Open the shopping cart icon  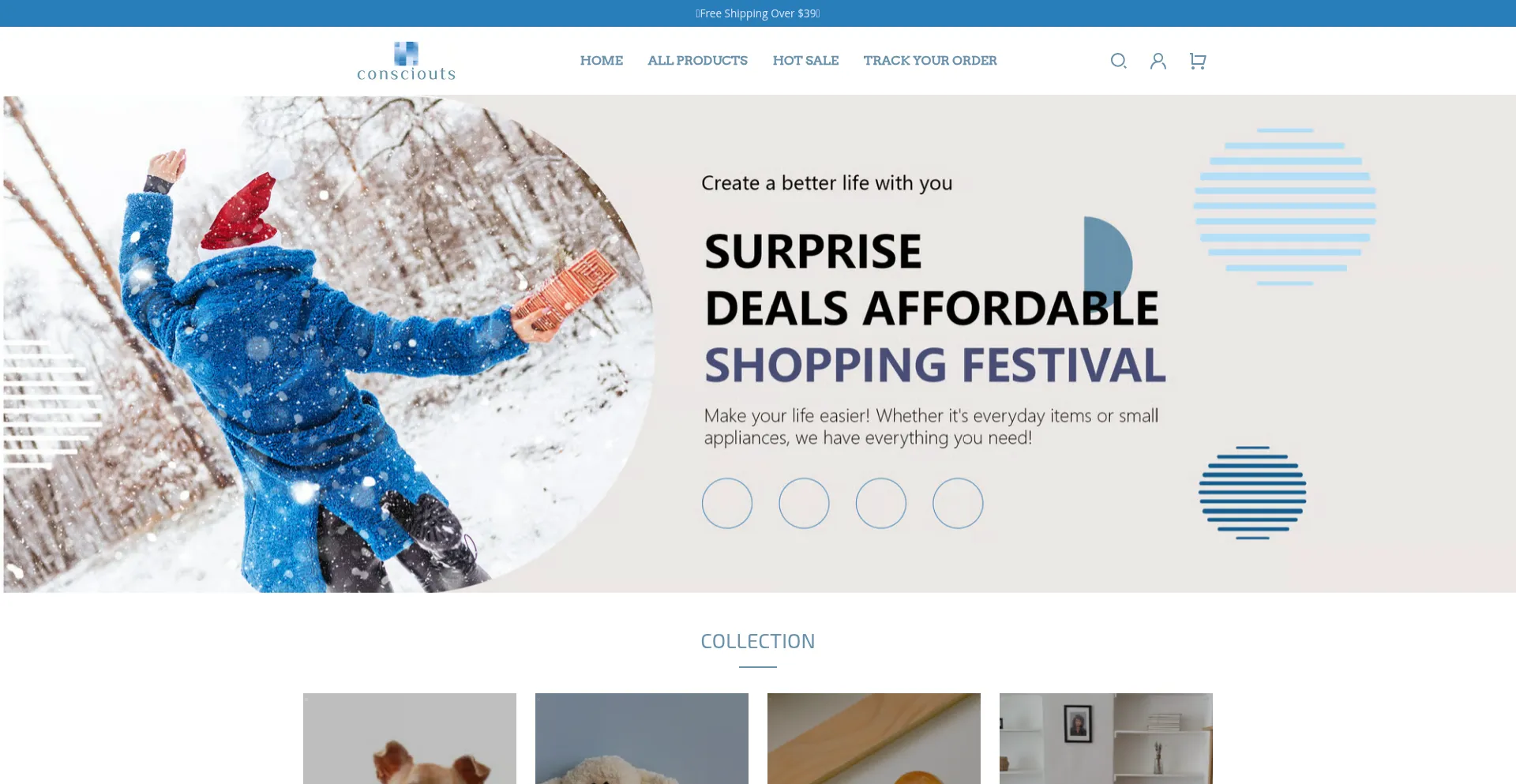1198,61
